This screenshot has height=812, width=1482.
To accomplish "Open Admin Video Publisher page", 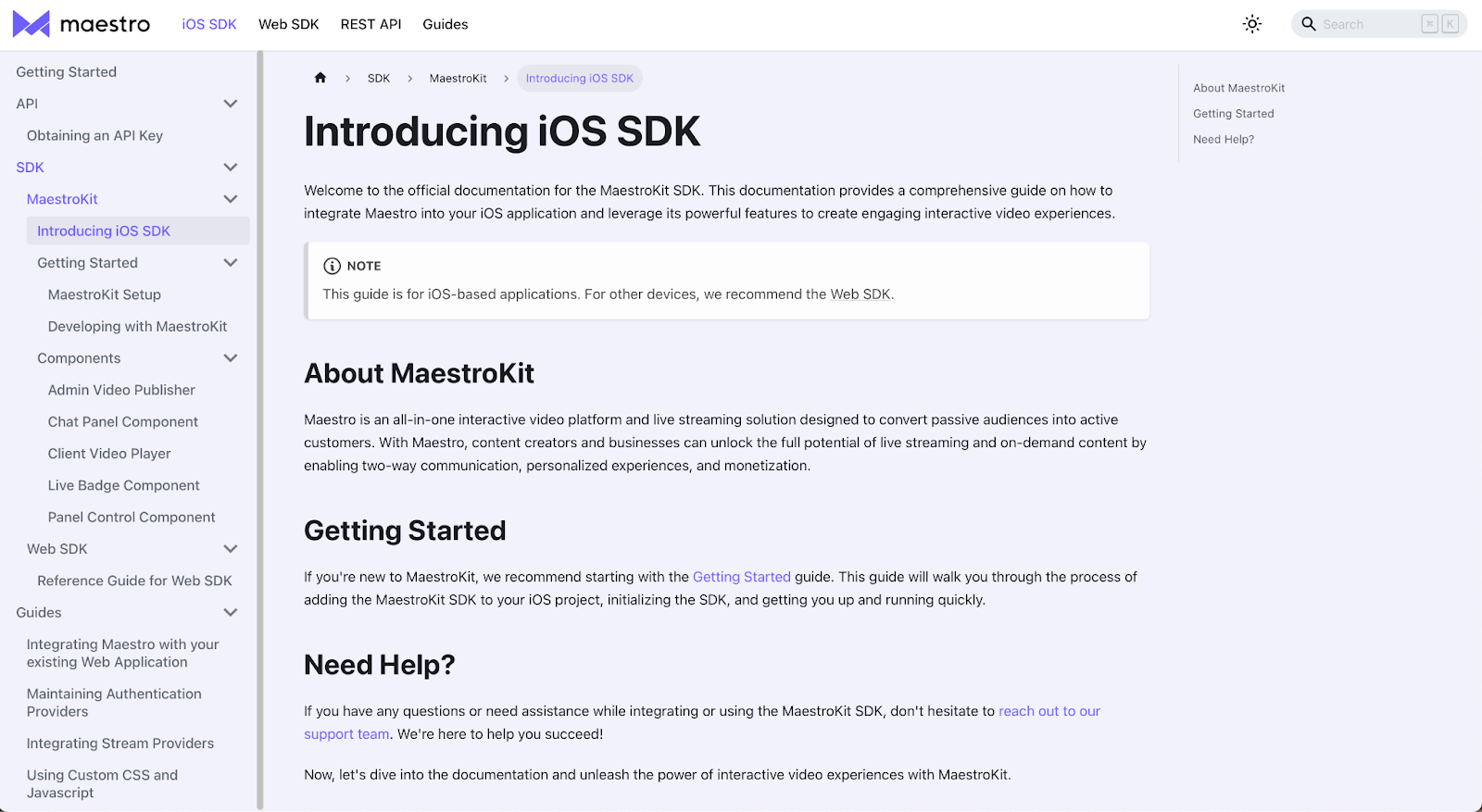I will (121, 390).
